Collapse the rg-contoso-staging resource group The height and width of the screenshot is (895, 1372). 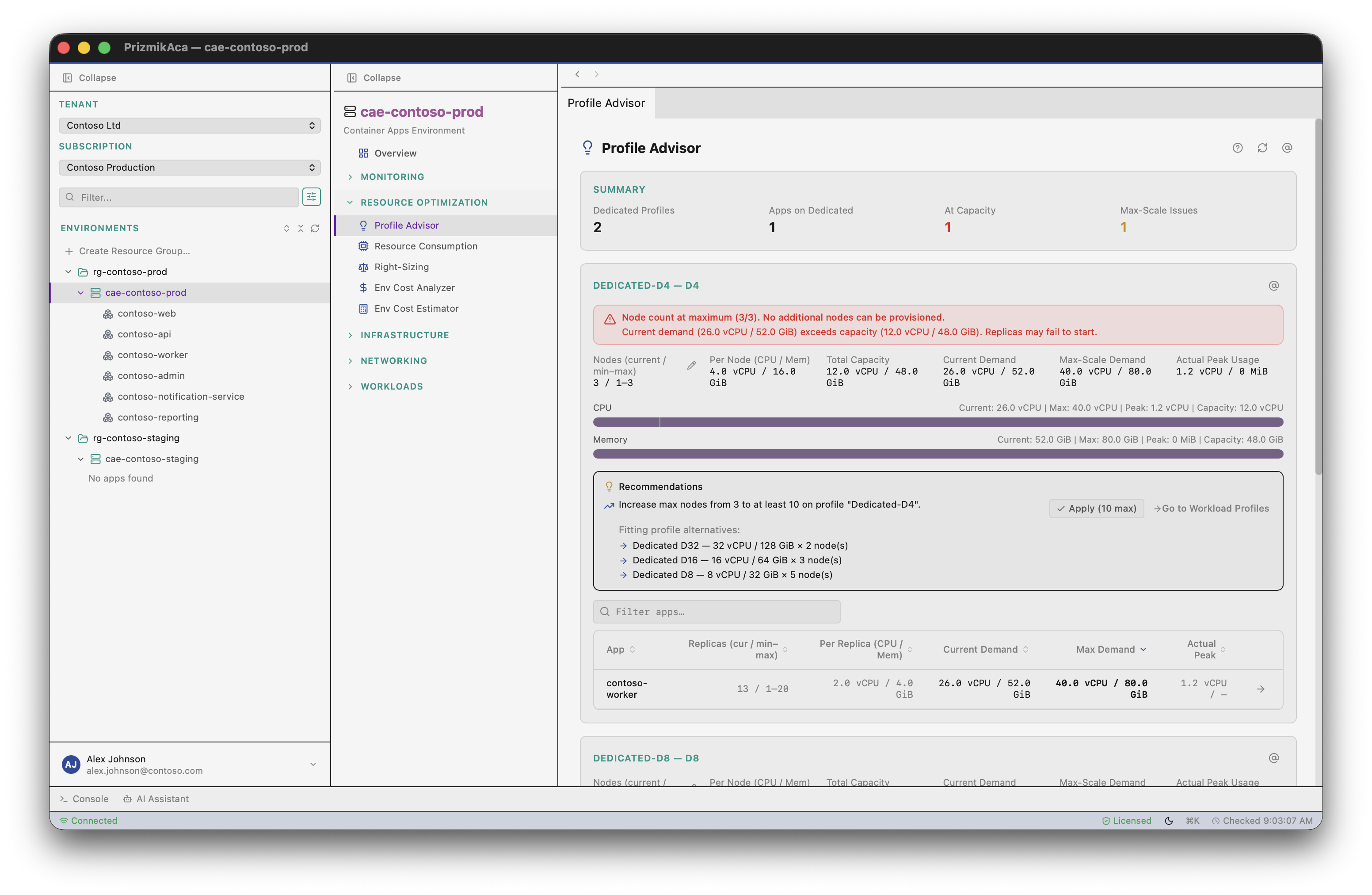click(x=68, y=438)
